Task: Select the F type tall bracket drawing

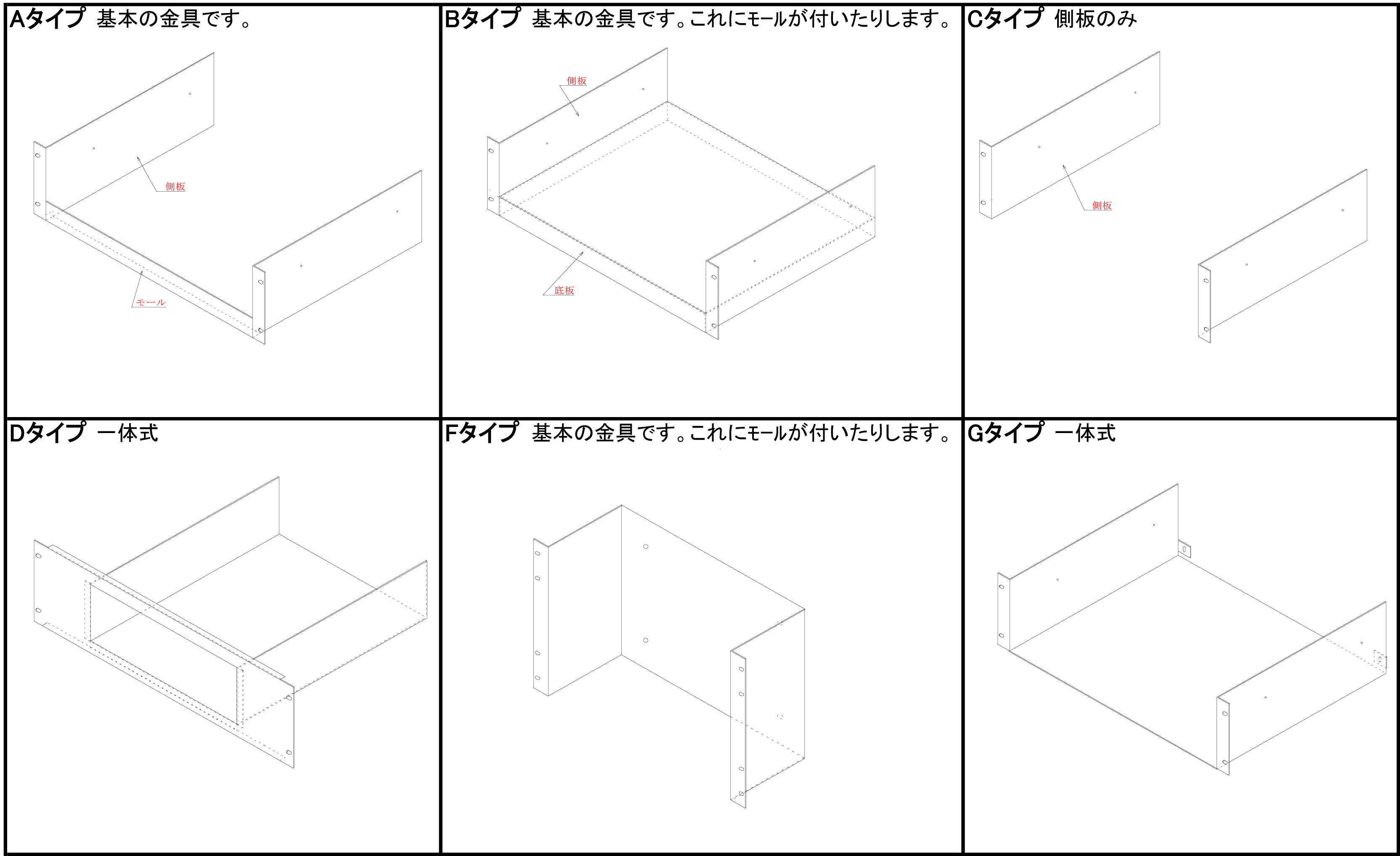Action: (x=669, y=656)
